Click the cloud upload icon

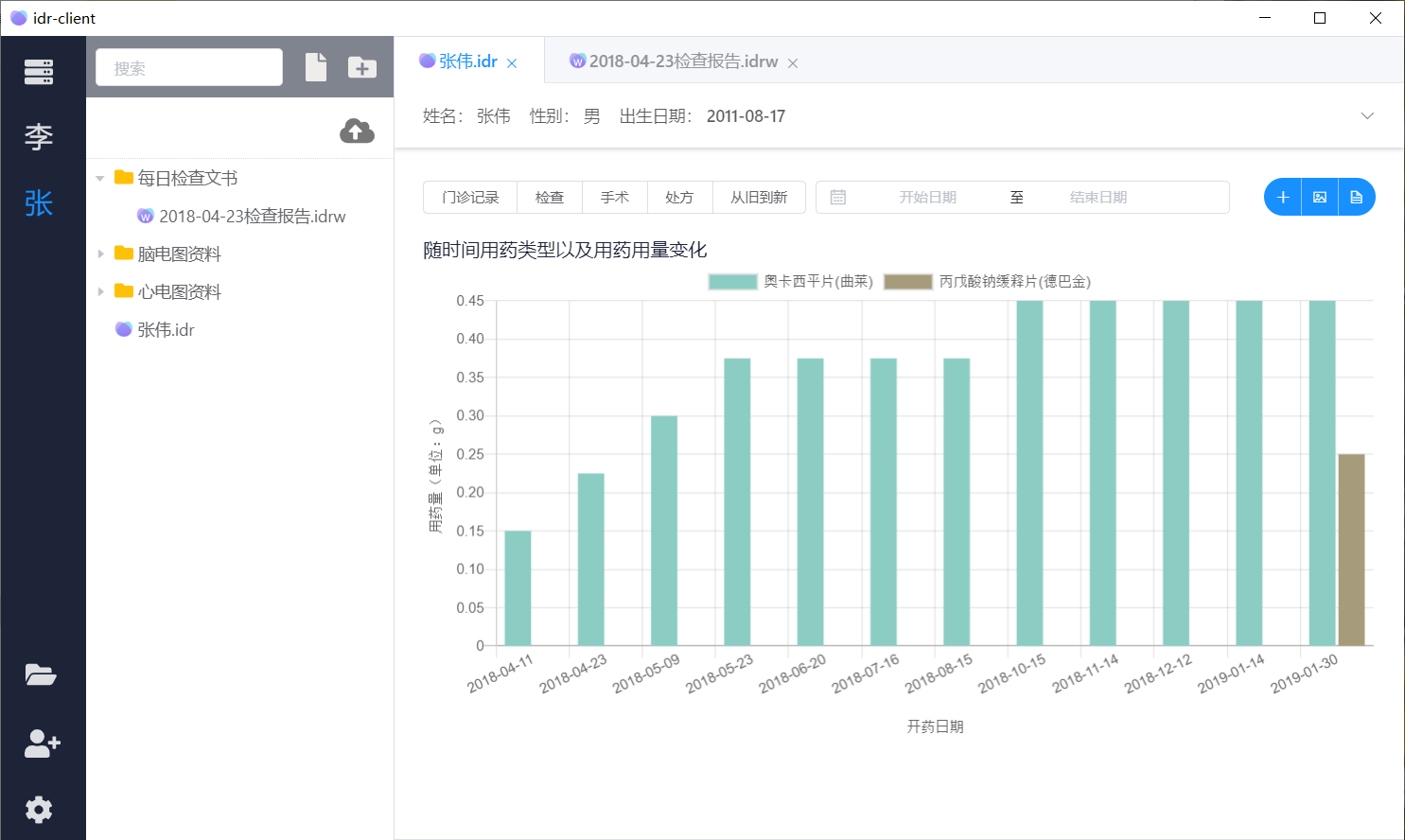(357, 131)
